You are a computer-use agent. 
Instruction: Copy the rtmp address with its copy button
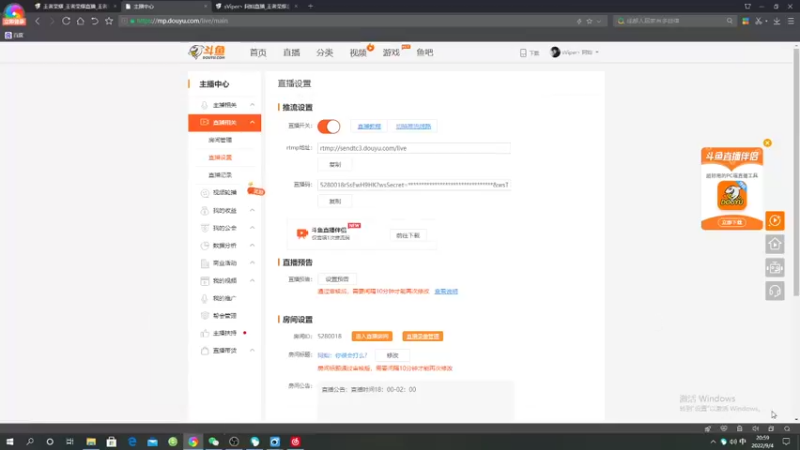coord(335,165)
